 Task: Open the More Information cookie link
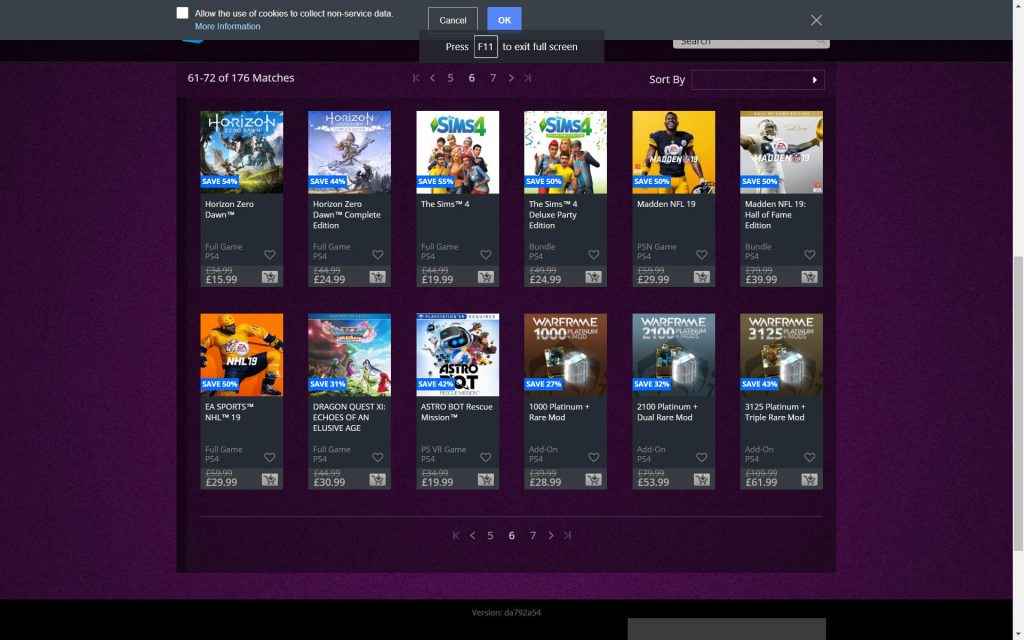[x=227, y=27]
